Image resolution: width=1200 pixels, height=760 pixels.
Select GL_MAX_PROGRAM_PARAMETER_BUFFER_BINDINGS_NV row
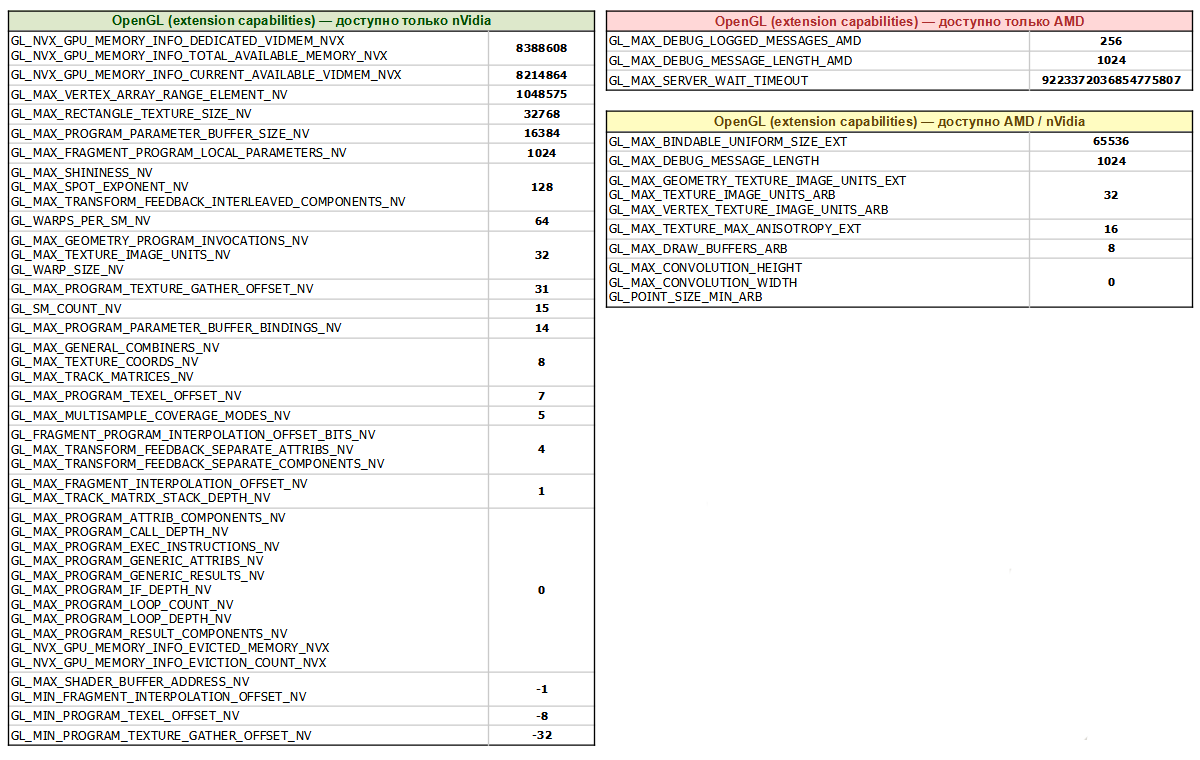click(301, 328)
